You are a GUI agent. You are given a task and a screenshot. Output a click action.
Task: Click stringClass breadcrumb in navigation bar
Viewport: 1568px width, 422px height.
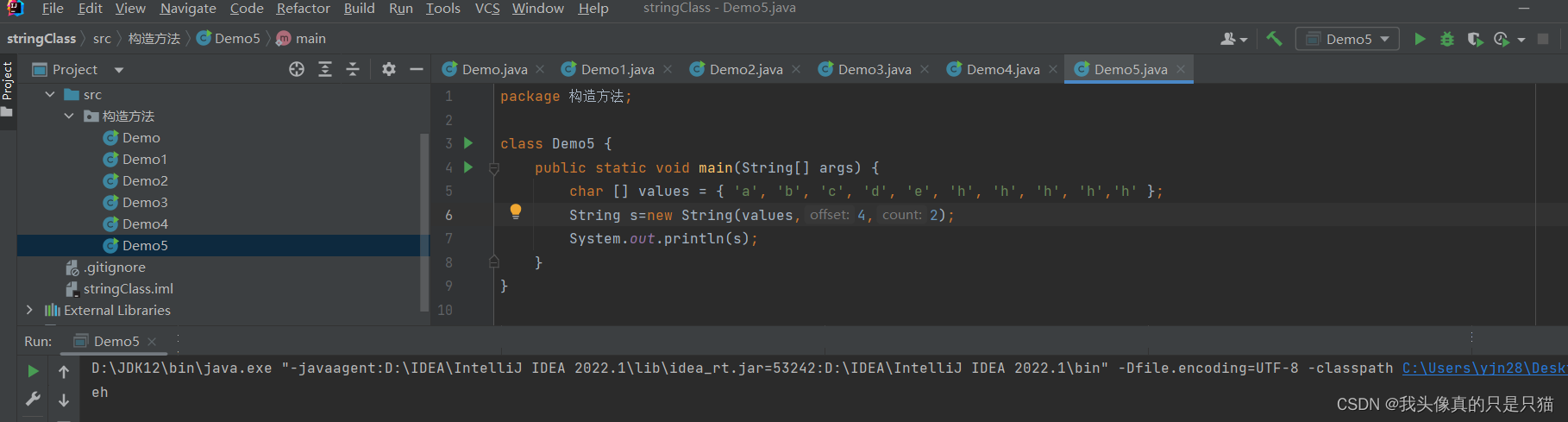click(x=41, y=39)
